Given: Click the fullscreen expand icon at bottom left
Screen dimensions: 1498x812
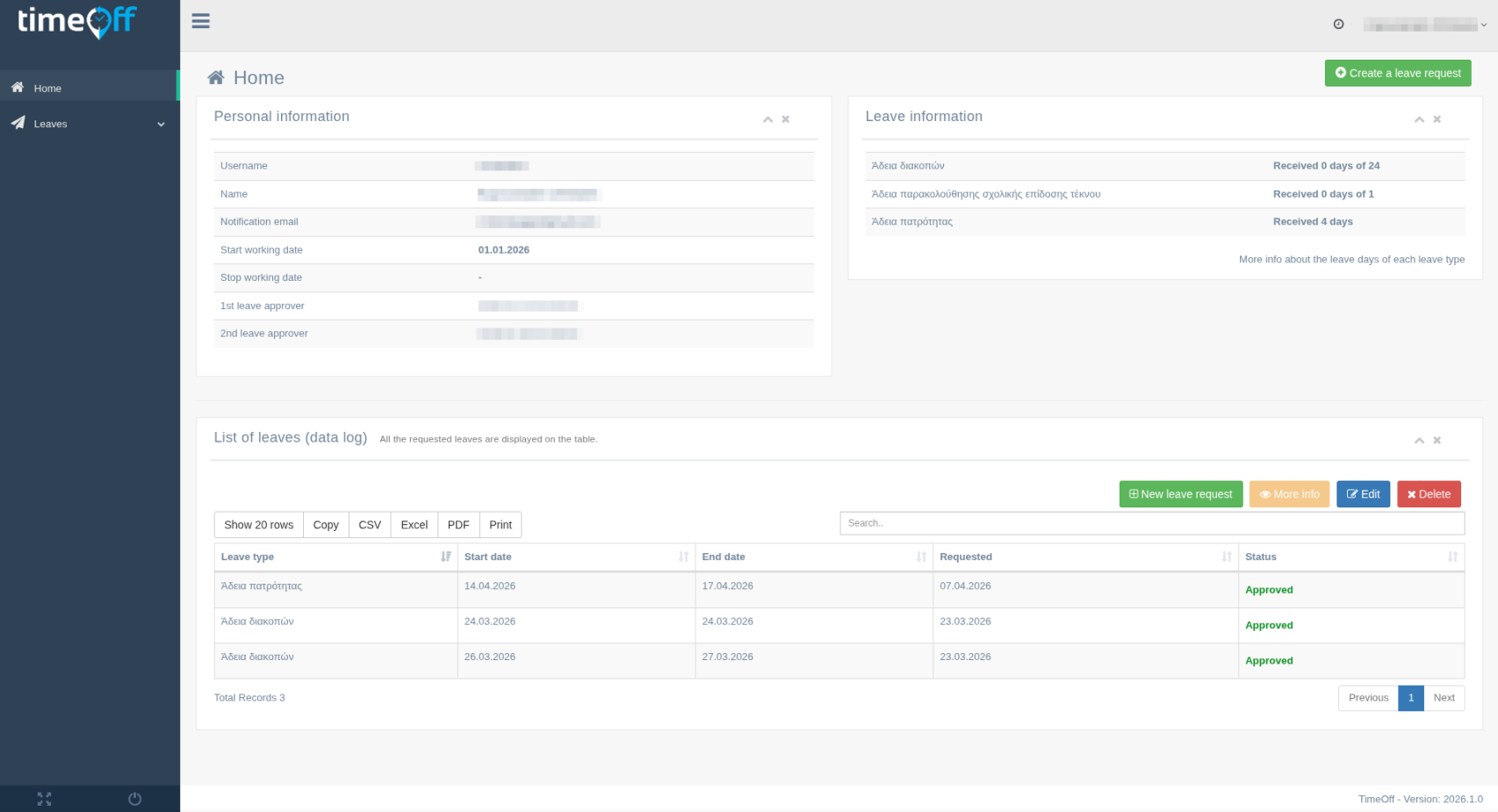Looking at the screenshot, I should coord(44,799).
